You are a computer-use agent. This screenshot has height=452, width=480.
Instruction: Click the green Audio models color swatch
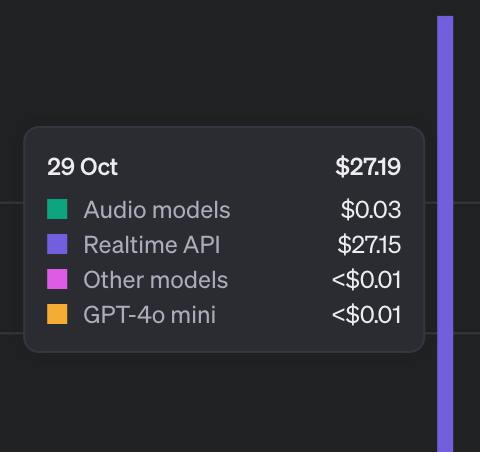(57, 209)
